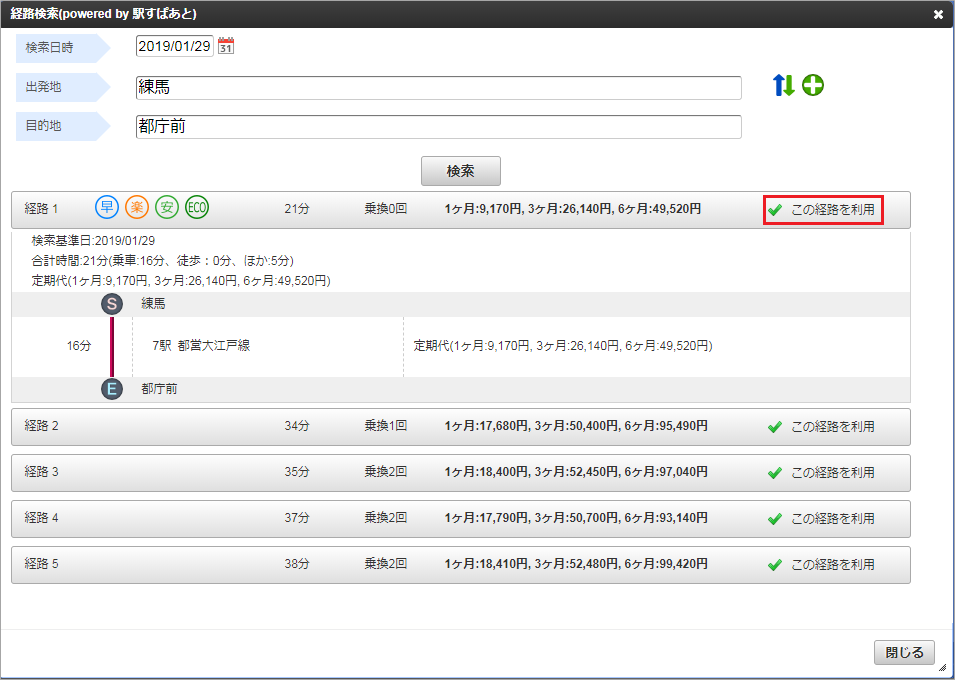Screen dimensions: 955x680
Task: Click the 乗換0回 text in 経路 1
Action: 386,209
